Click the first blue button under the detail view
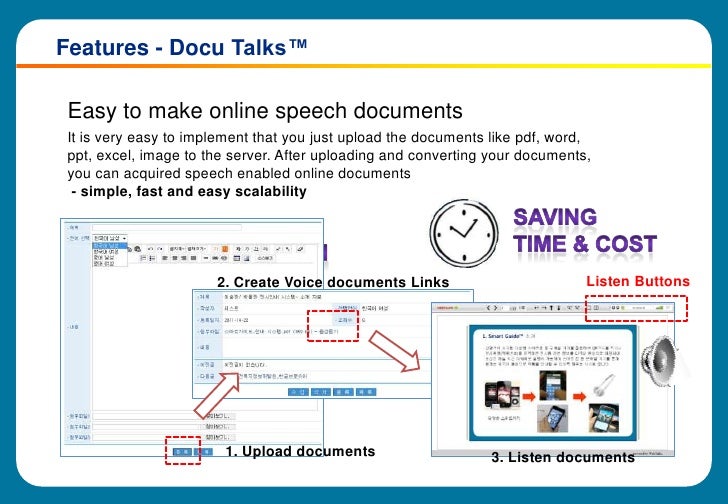Screen dimensions: 728x504 click(298, 392)
